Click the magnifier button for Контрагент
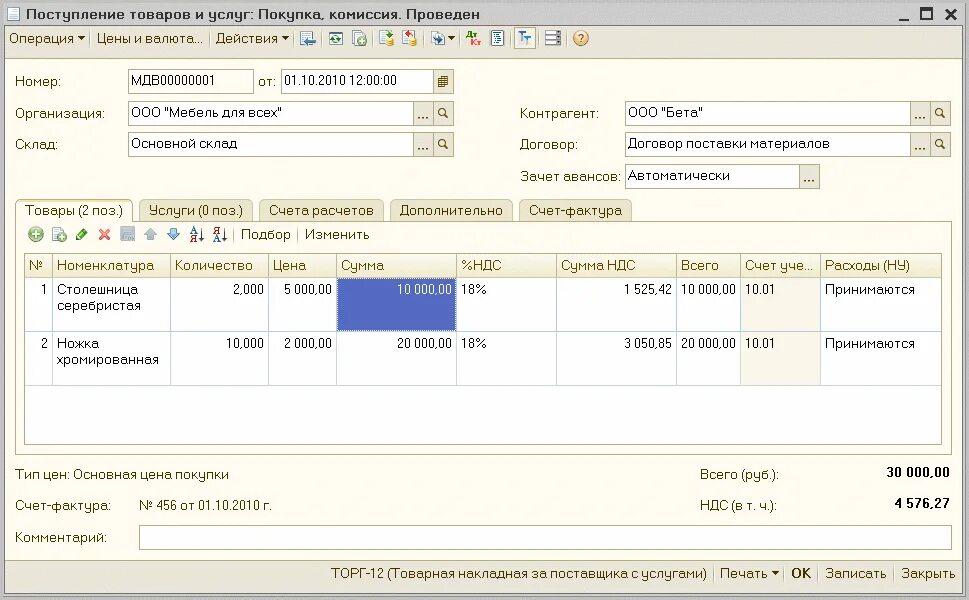The image size is (969, 600). click(x=940, y=113)
